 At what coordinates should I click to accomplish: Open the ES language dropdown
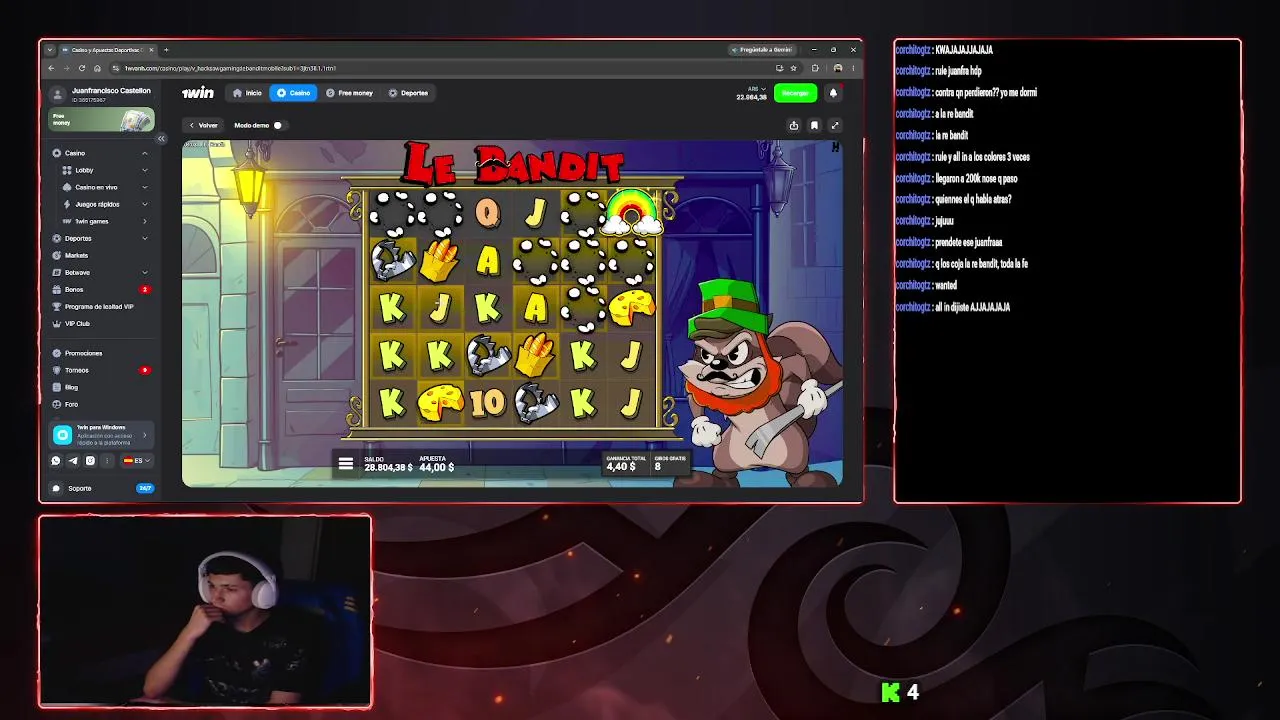pos(136,461)
